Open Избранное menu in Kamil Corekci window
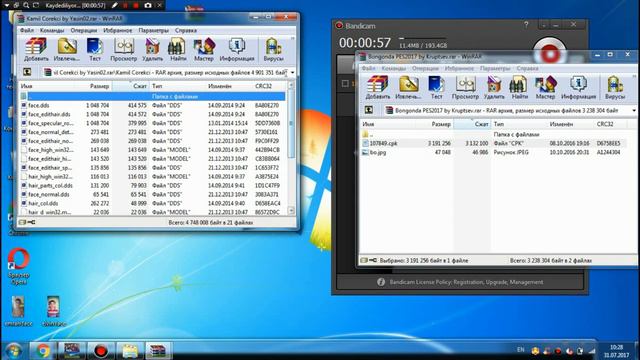 tap(118, 30)
